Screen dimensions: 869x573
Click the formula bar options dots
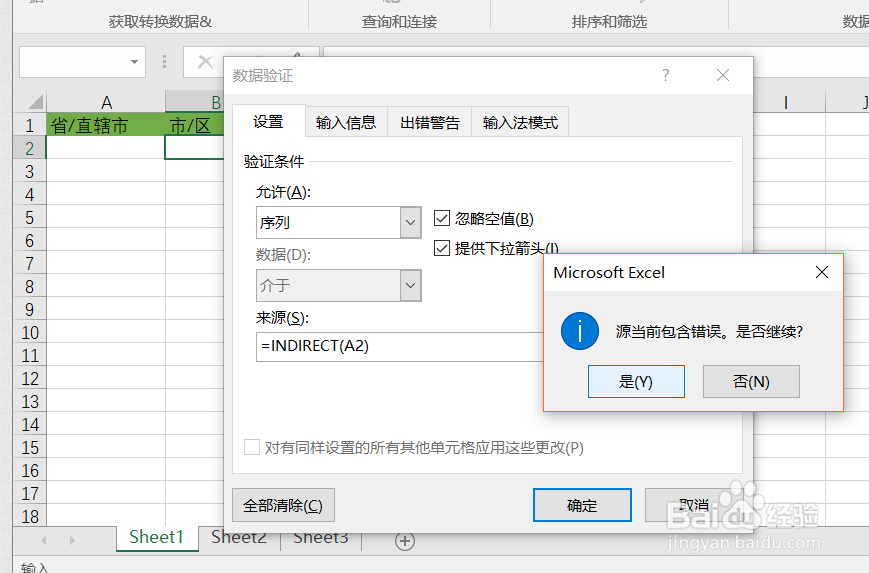tap(165, 62)
